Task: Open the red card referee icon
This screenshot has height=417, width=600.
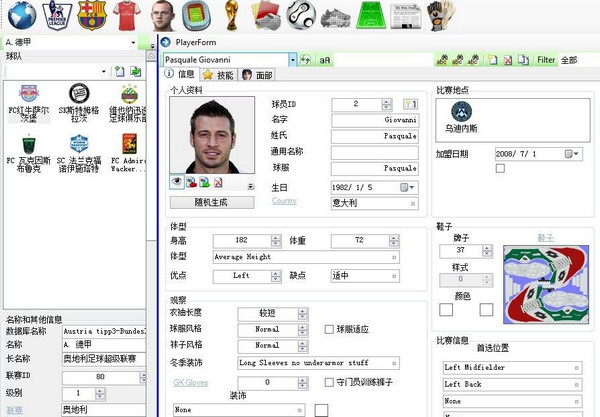Action: 267,16
